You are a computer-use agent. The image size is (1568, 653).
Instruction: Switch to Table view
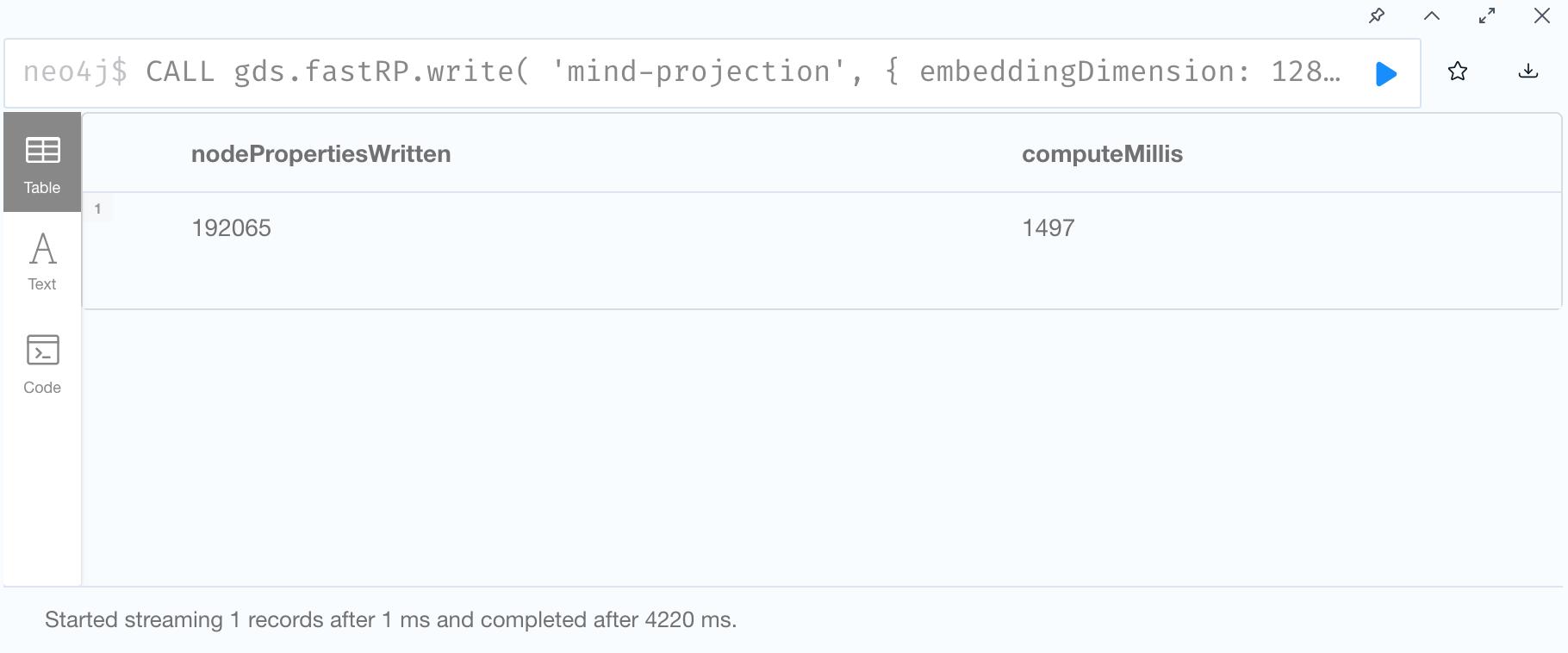[x=42, y=163]
